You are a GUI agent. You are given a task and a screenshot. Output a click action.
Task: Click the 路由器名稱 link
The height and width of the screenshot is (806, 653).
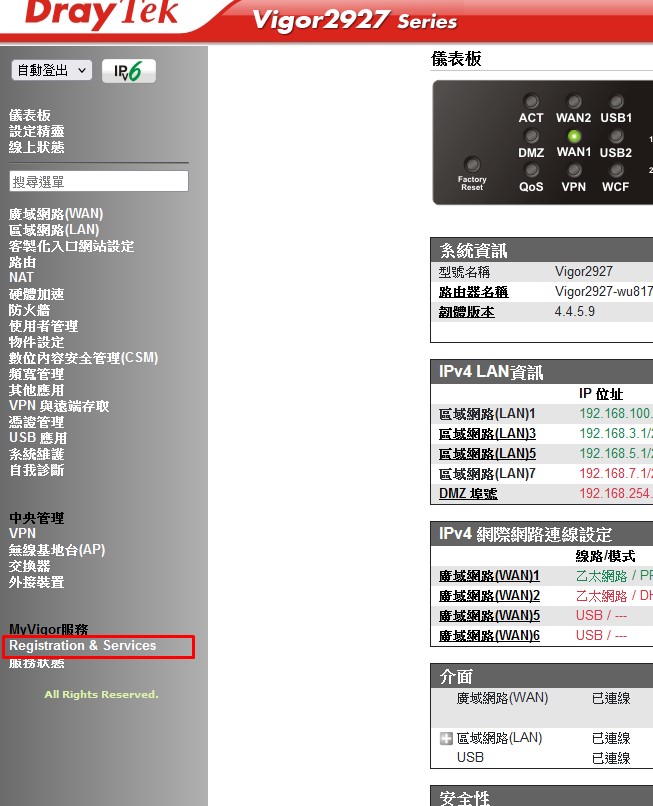[473, 292]
